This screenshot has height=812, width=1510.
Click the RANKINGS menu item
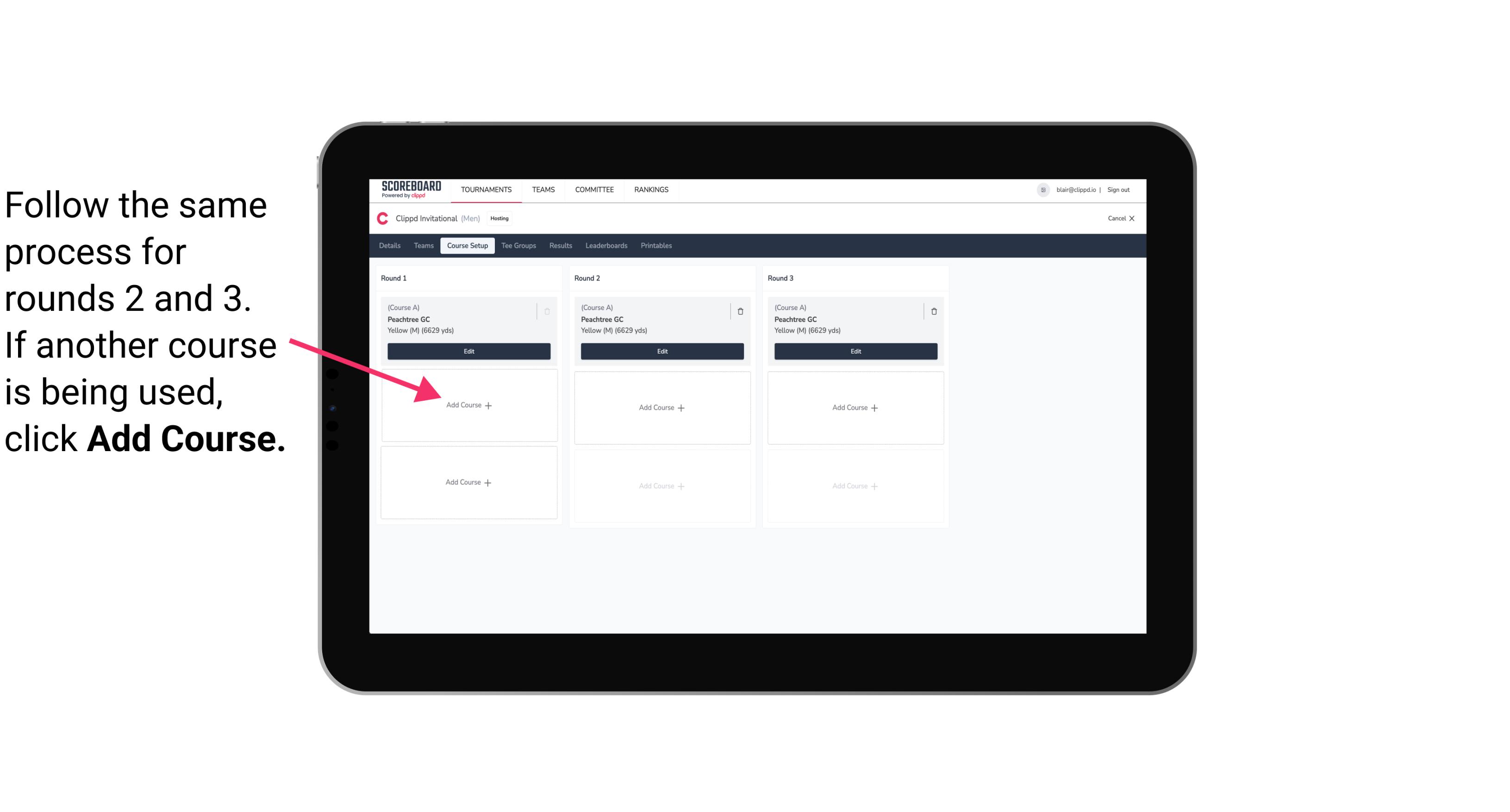click(x=652, y=189)
